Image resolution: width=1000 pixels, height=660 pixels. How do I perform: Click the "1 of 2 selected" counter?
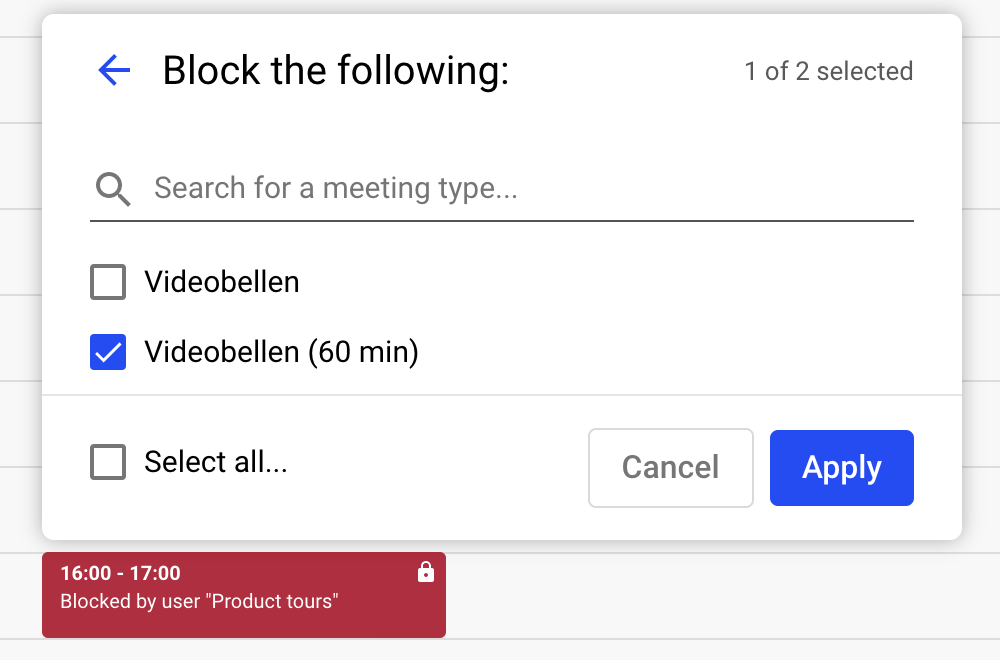point(828,72)
